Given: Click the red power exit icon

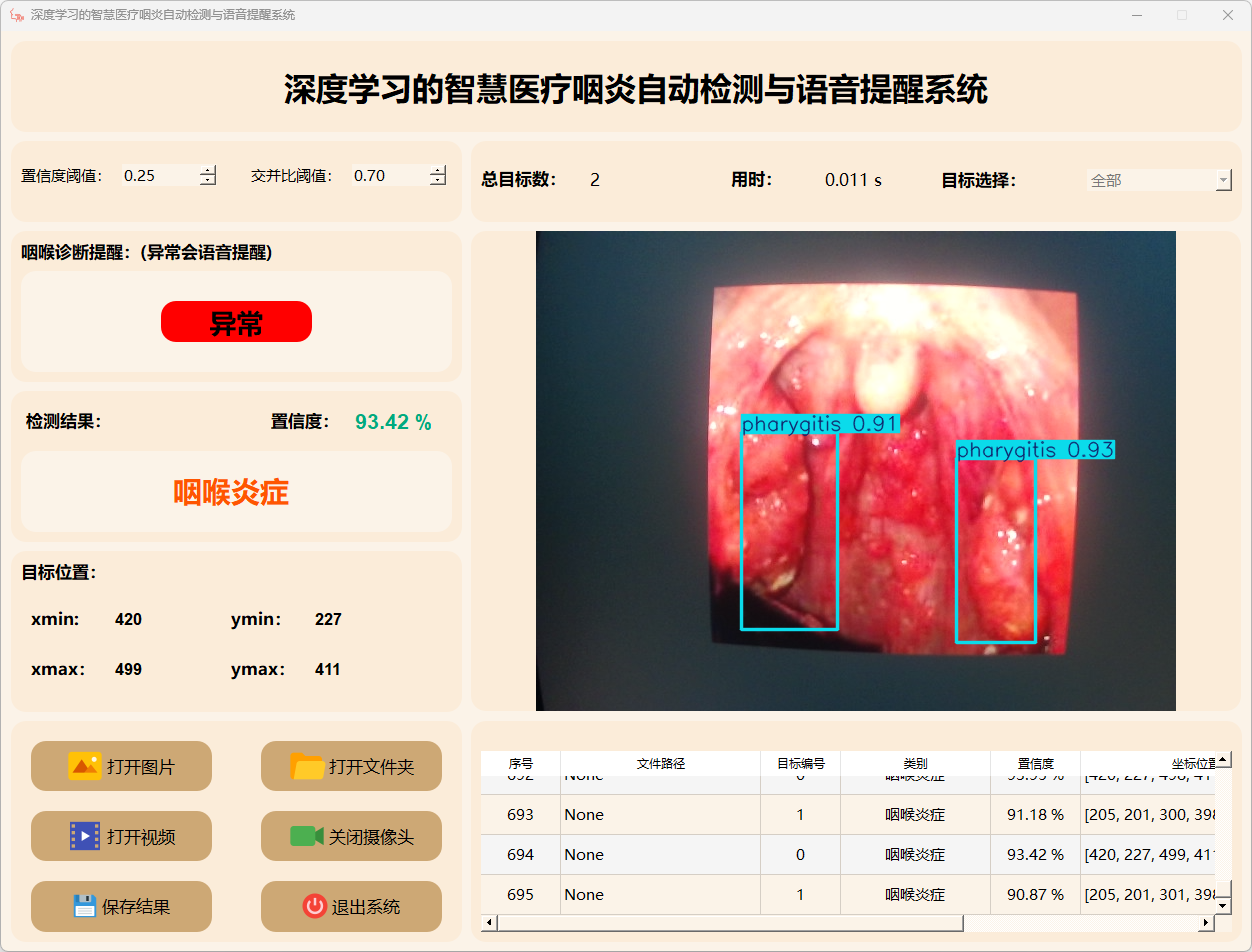Looking at the screenshot, I should point(314,906).
